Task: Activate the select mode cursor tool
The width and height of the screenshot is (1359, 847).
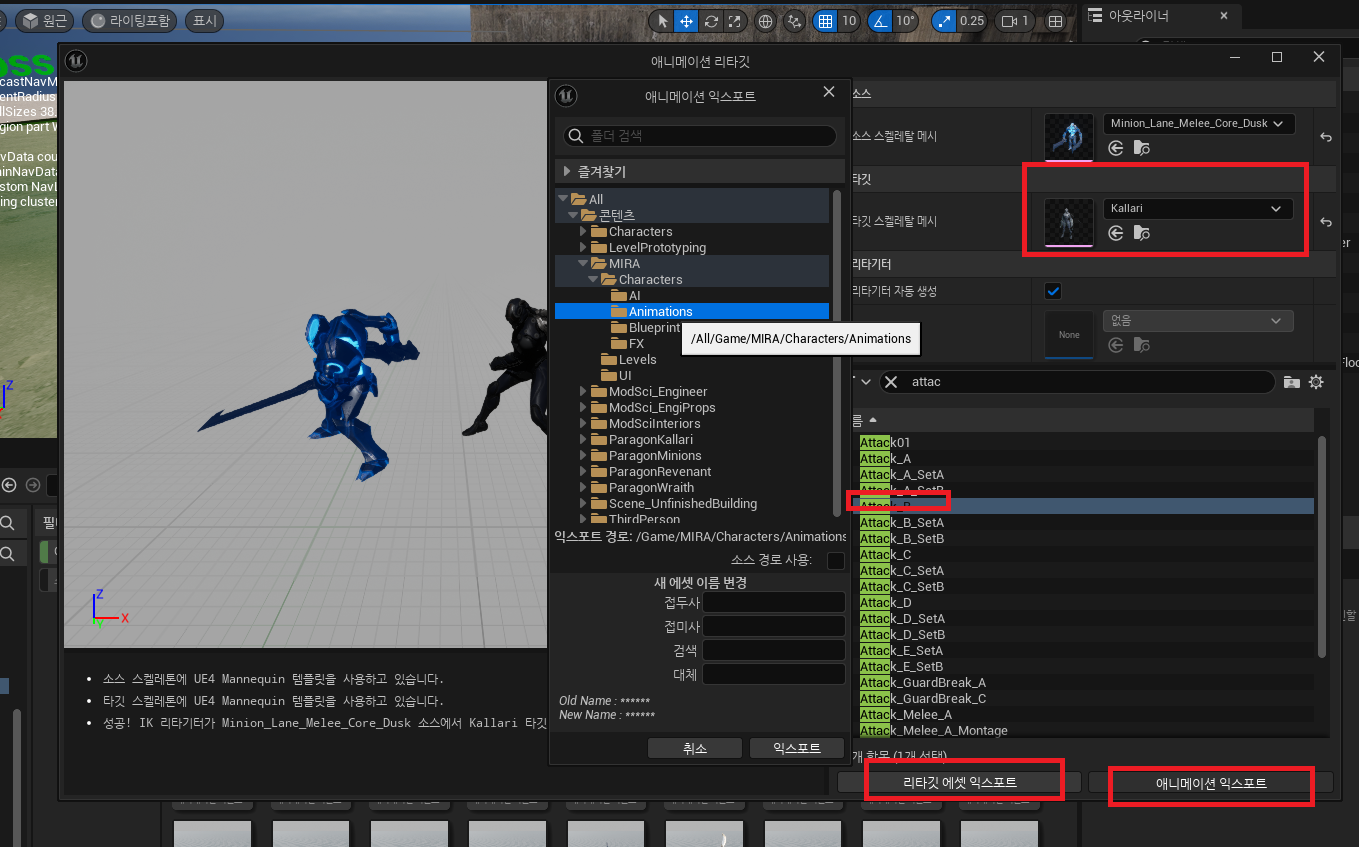Action: pos(662,21)
